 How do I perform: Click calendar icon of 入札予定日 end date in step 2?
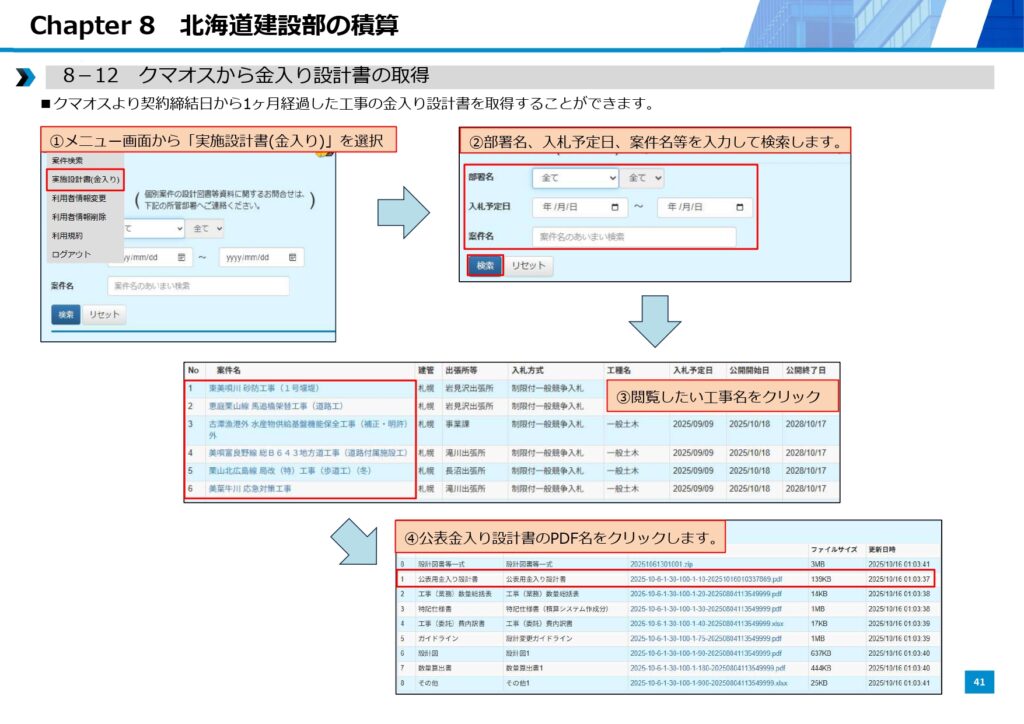tap(739, 208)
